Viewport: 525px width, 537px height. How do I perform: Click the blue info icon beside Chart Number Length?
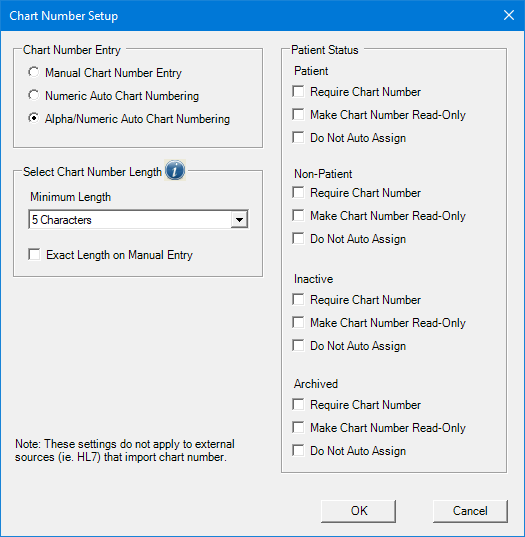click(x=175, y=170)
